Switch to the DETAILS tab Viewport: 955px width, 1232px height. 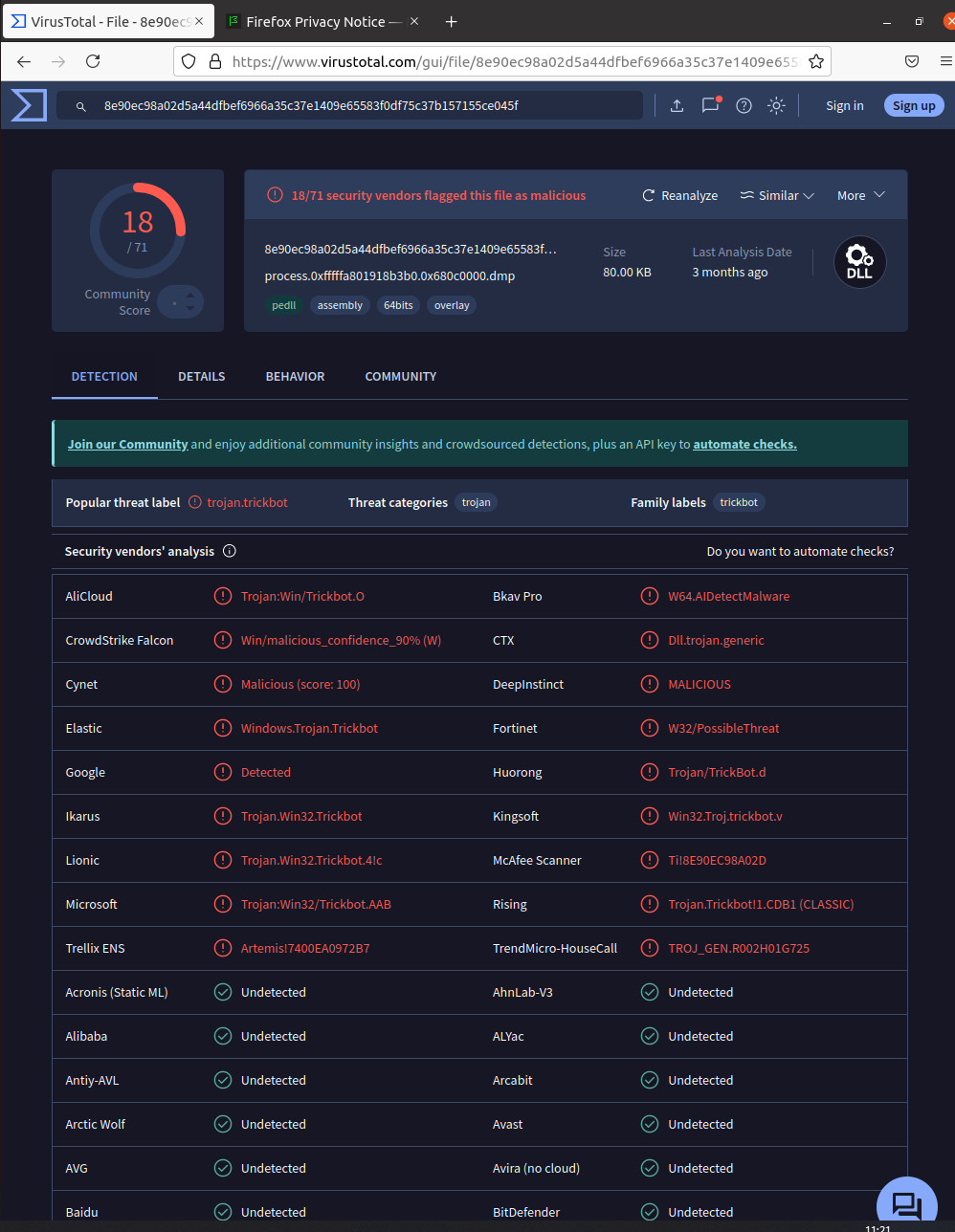pyautogui.click(x=202, y=376)
